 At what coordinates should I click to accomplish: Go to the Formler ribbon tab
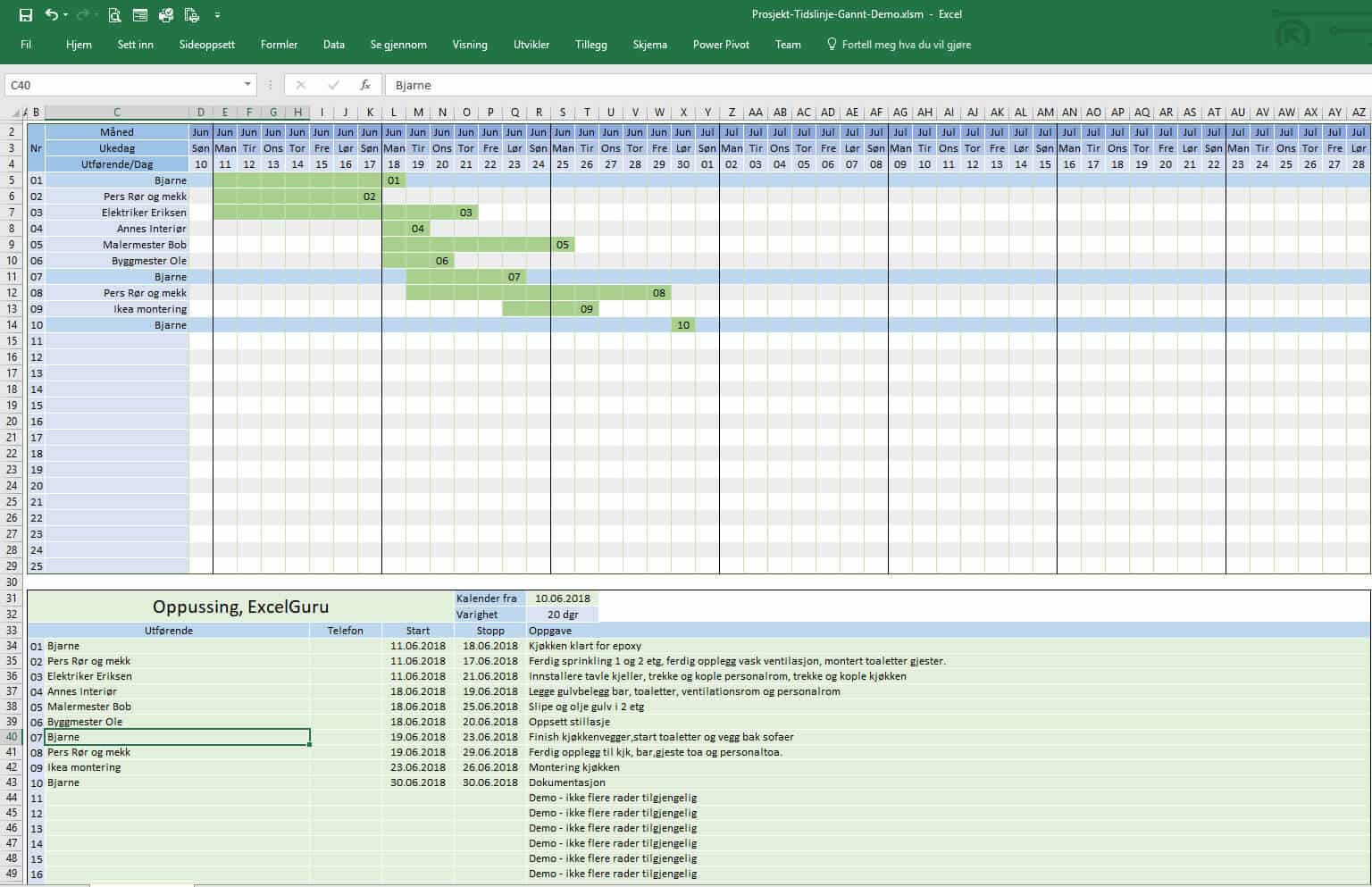[x=280, y=45]
